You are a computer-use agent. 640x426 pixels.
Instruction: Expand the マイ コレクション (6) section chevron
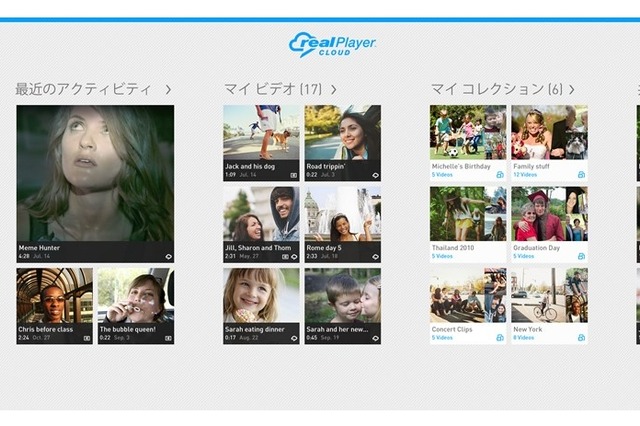click(x=572, y=90)
